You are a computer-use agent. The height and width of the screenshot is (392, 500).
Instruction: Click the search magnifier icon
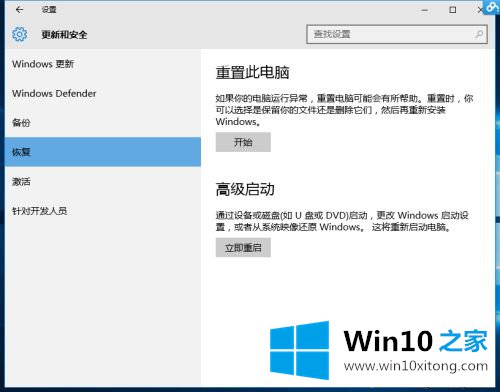[x=479, y=34]
